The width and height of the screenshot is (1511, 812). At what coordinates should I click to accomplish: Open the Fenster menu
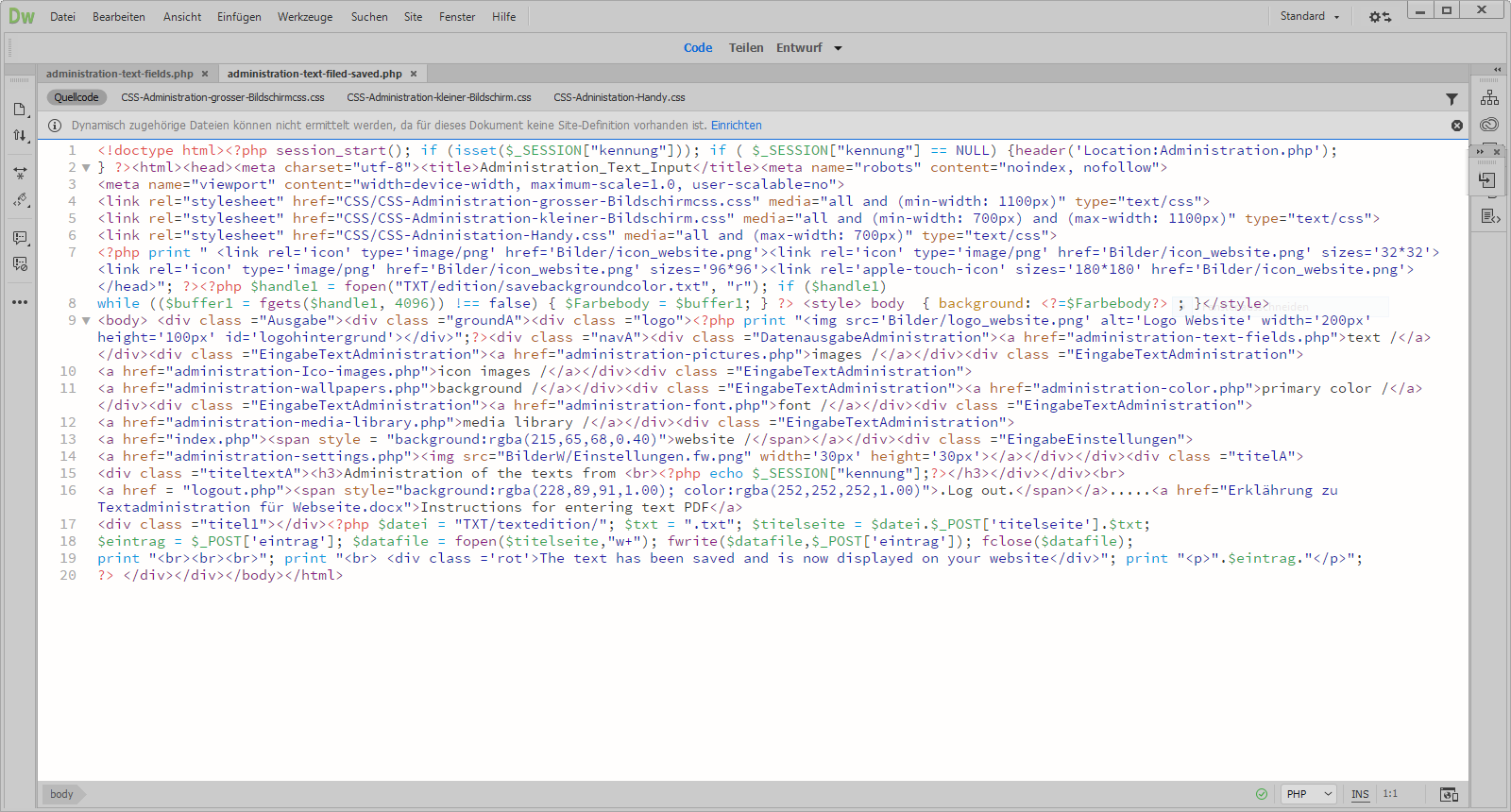coord(457,17)
